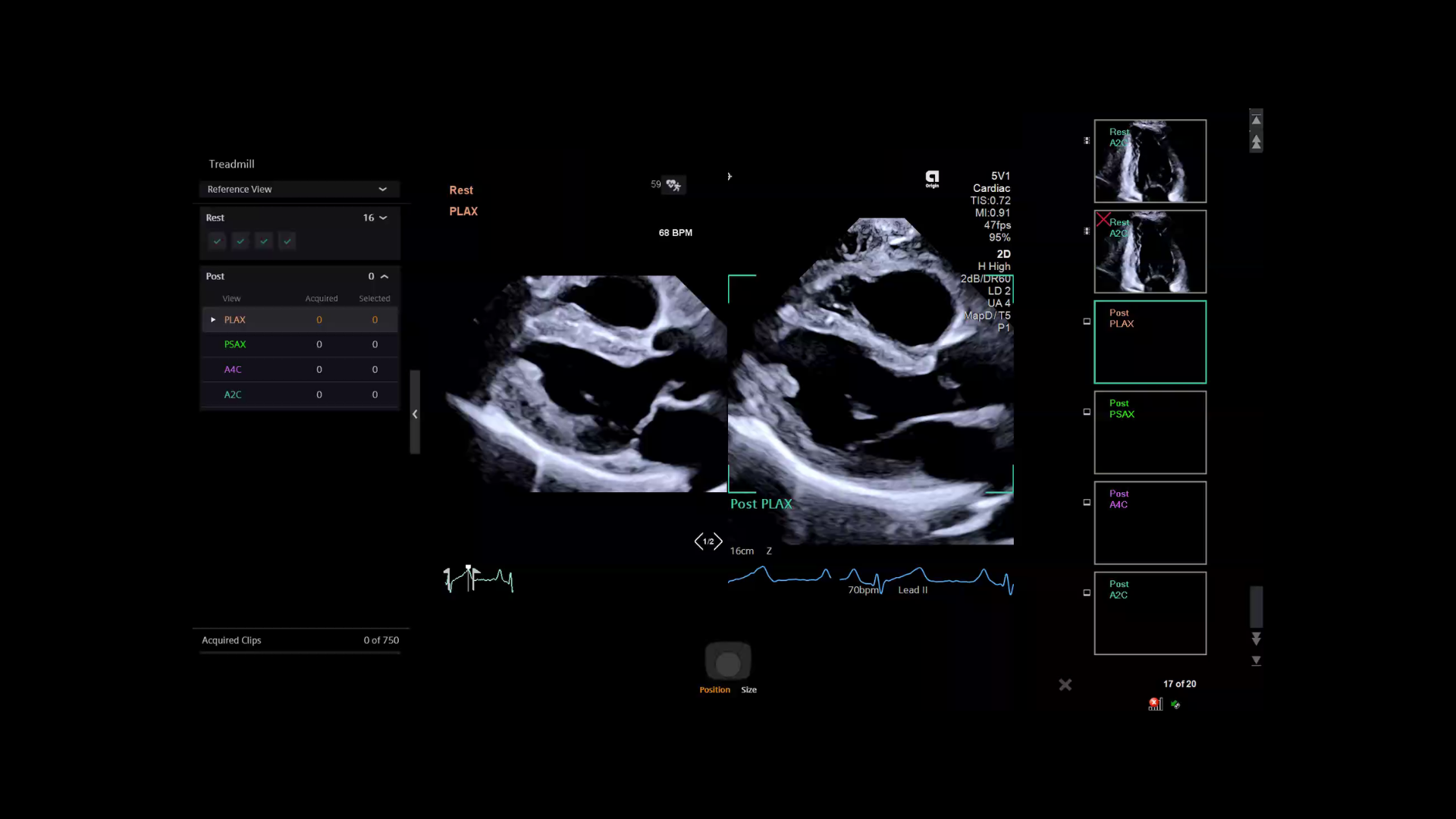Click the X close icon below the thumbnail list
Image resolution: width=1456 pixels, height=819 pixels.
[x=1065, y=684]
